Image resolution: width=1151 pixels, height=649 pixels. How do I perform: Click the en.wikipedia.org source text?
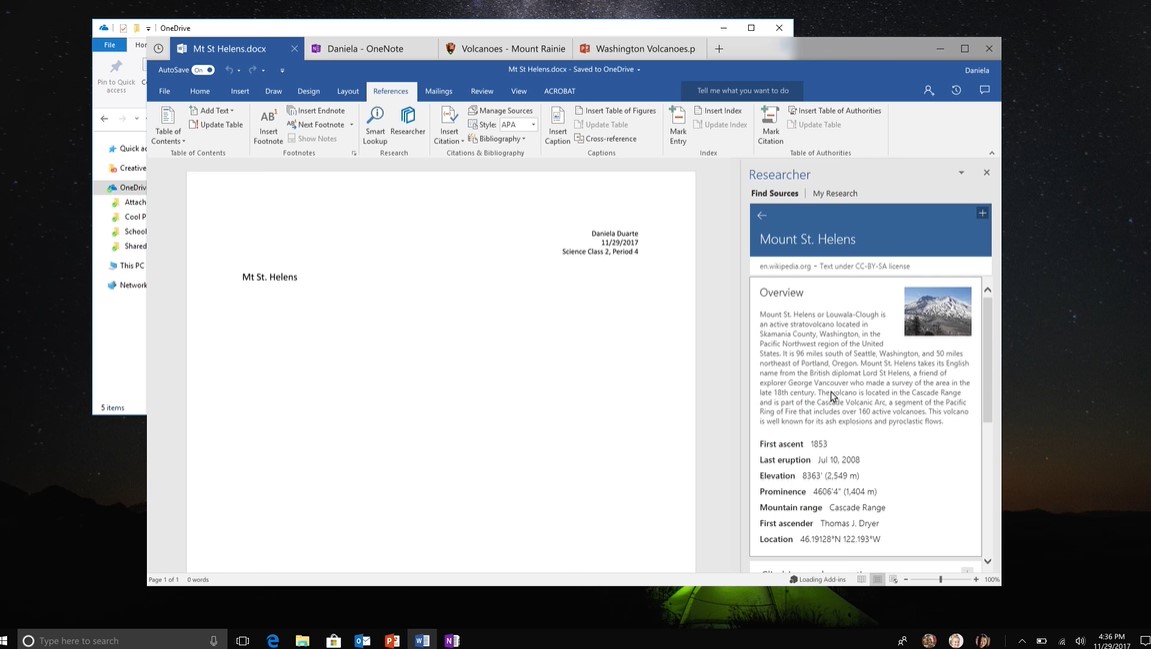[x=785, y=267]
